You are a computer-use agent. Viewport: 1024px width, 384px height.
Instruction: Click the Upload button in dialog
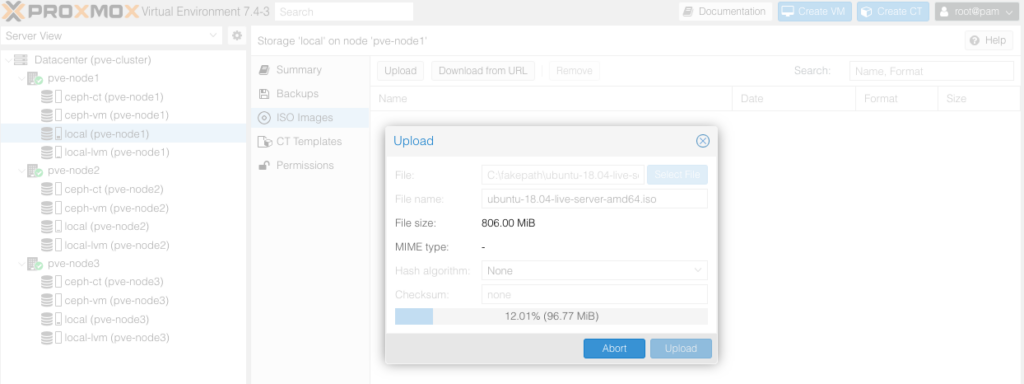click(680, 349)
